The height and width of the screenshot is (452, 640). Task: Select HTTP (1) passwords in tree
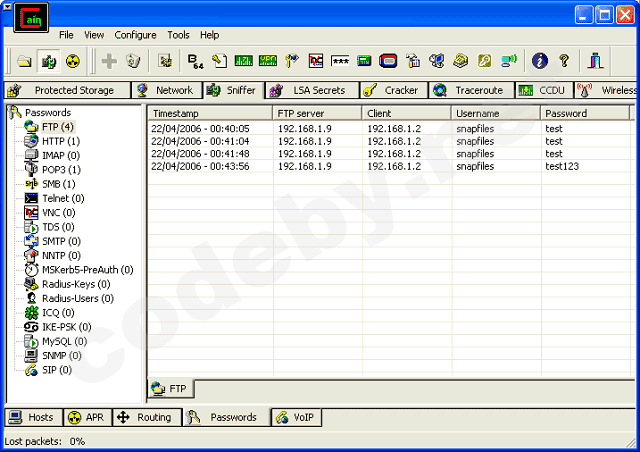click(x=60, y=141)
